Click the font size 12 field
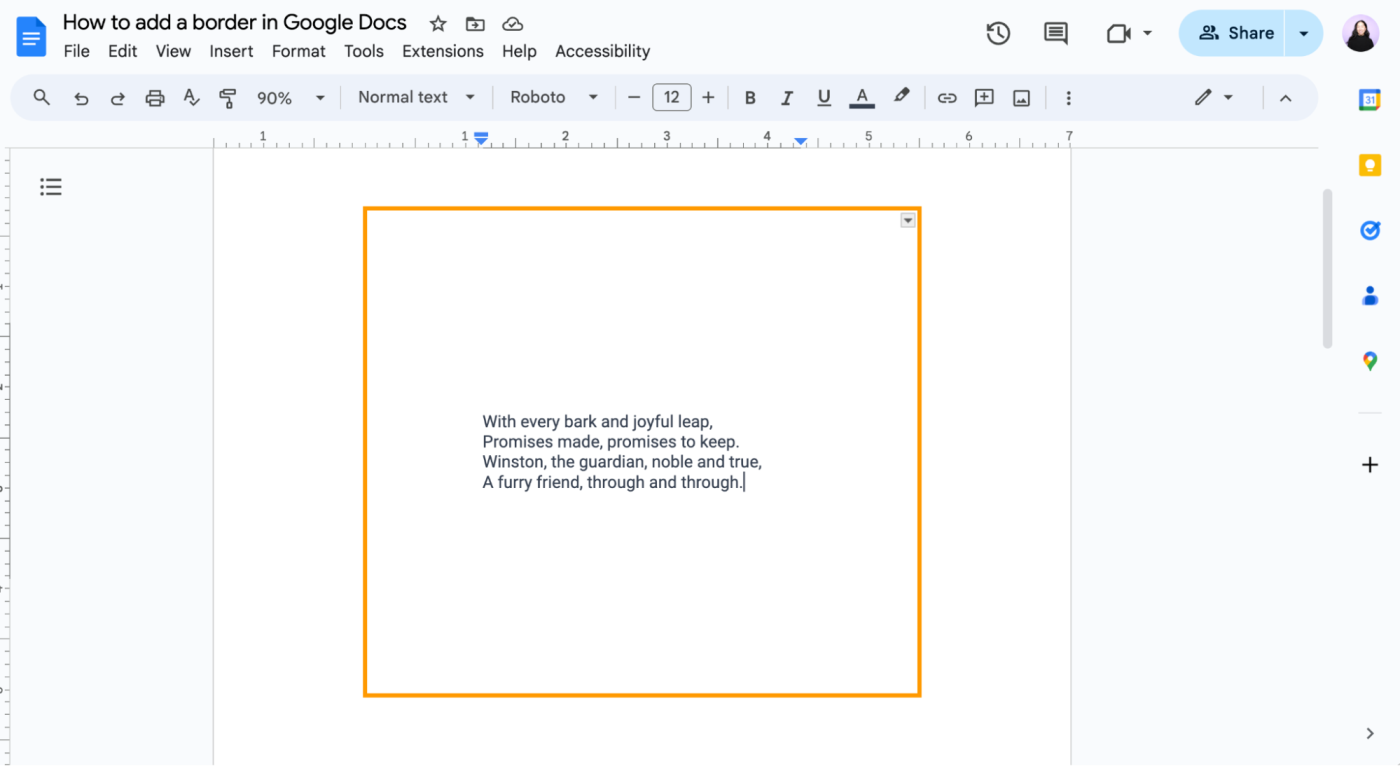This screenshot has width=1400, height=766. click(x=671, y=98)
